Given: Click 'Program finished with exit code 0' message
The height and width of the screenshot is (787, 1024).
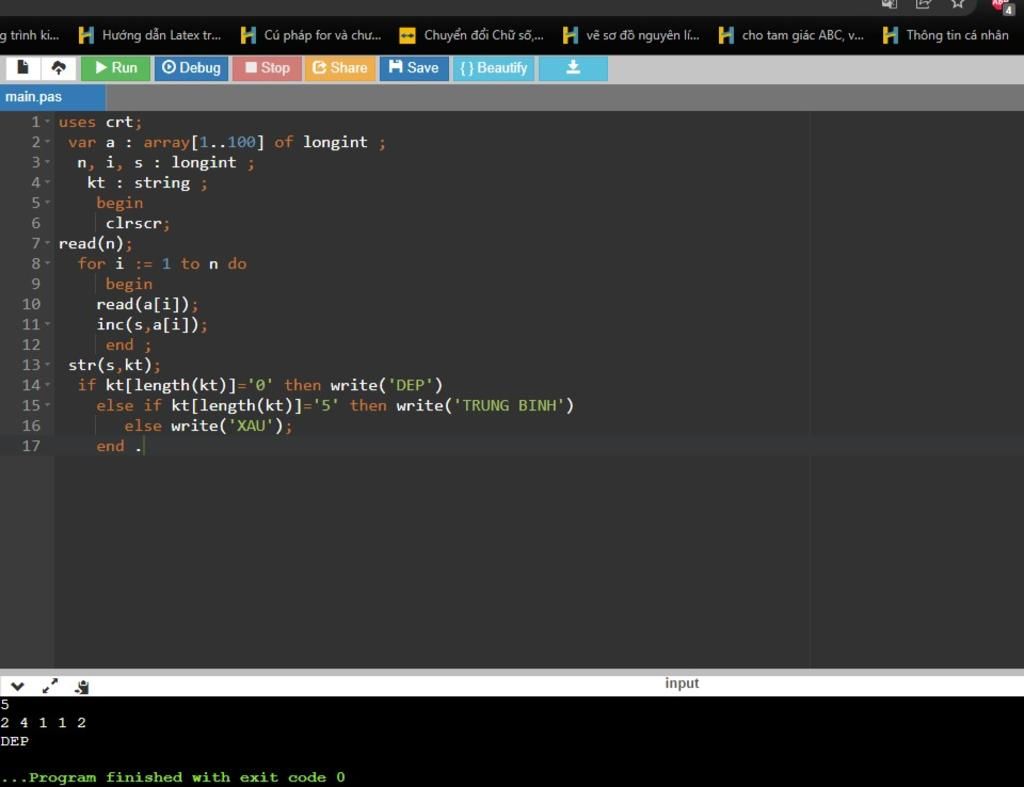Looking at the screenshot, I should point(173,777).
